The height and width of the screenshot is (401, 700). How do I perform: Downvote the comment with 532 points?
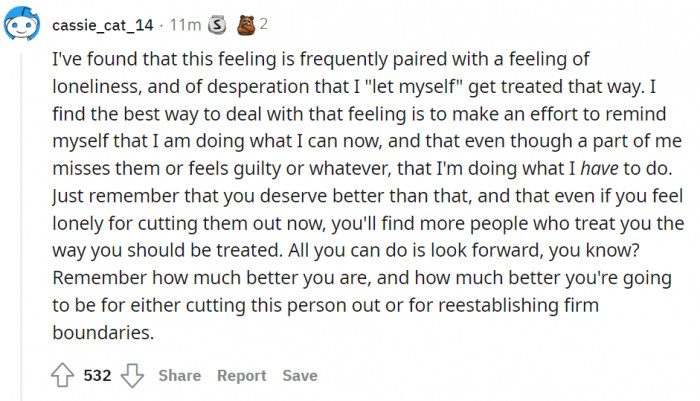(133, 375)
